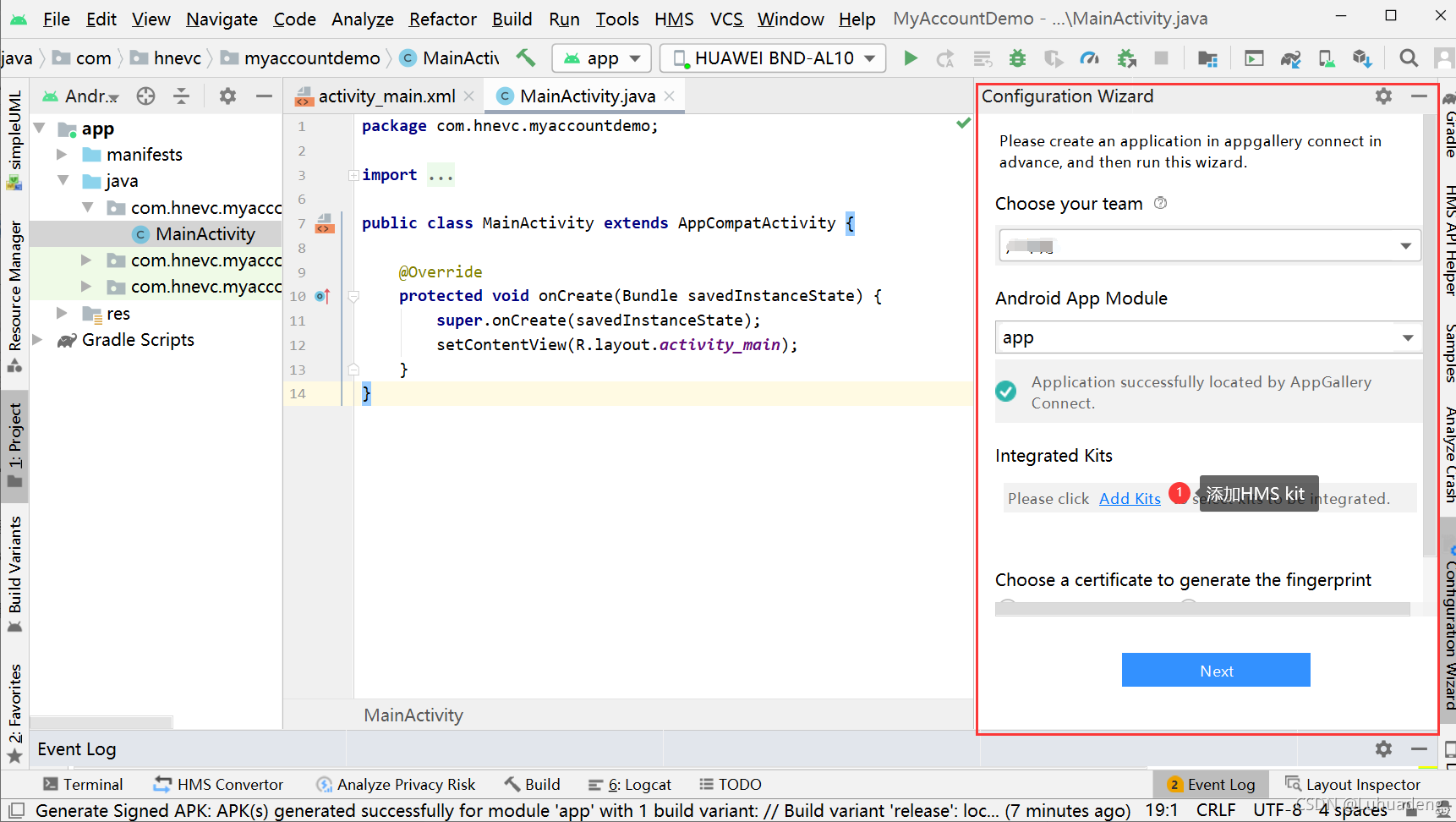
Task: Open the HMS Convertor tool window
Action: 218,785
